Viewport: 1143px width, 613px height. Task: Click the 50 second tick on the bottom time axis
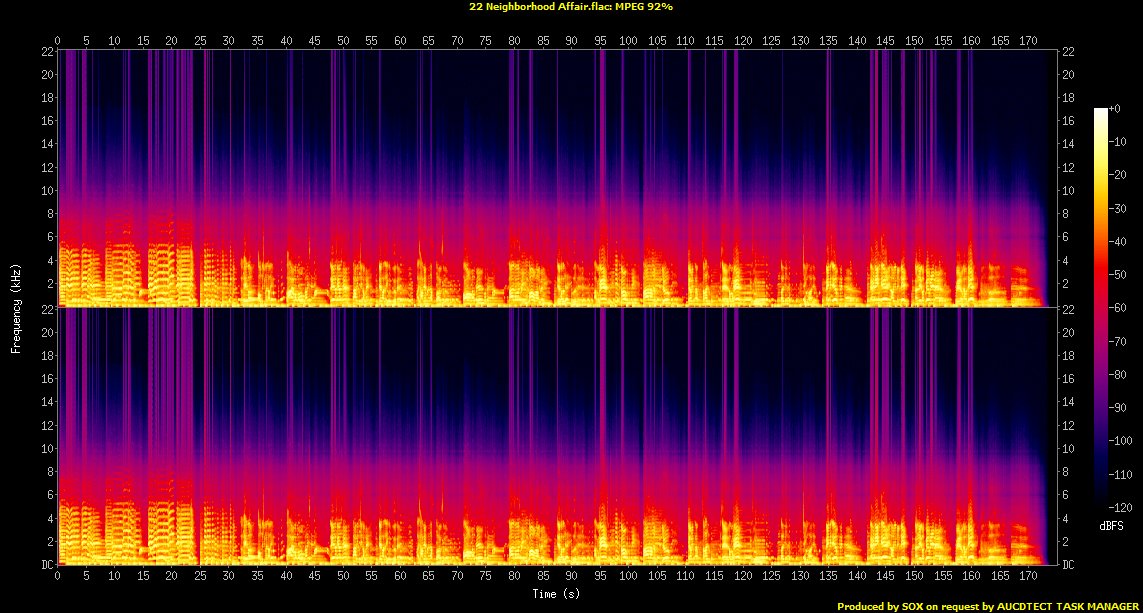(343, 577)
